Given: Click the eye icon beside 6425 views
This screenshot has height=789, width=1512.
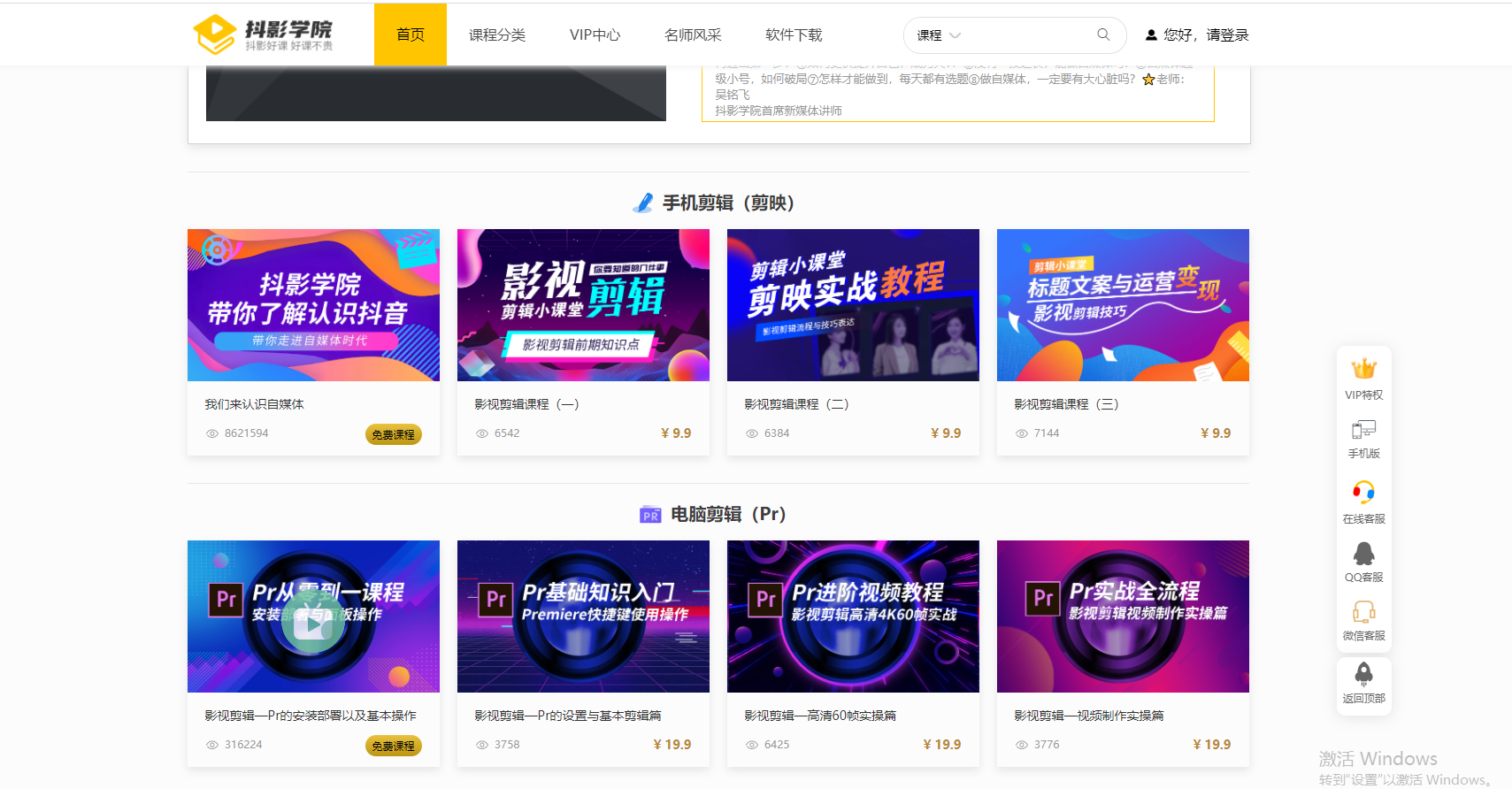Looking at the screenshot, I should (752, 745).
